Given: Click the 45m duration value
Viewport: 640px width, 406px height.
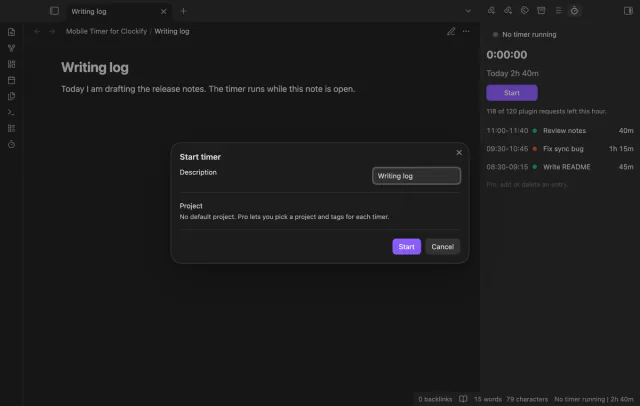Looking at the screenshot, I should pos(626,167).
